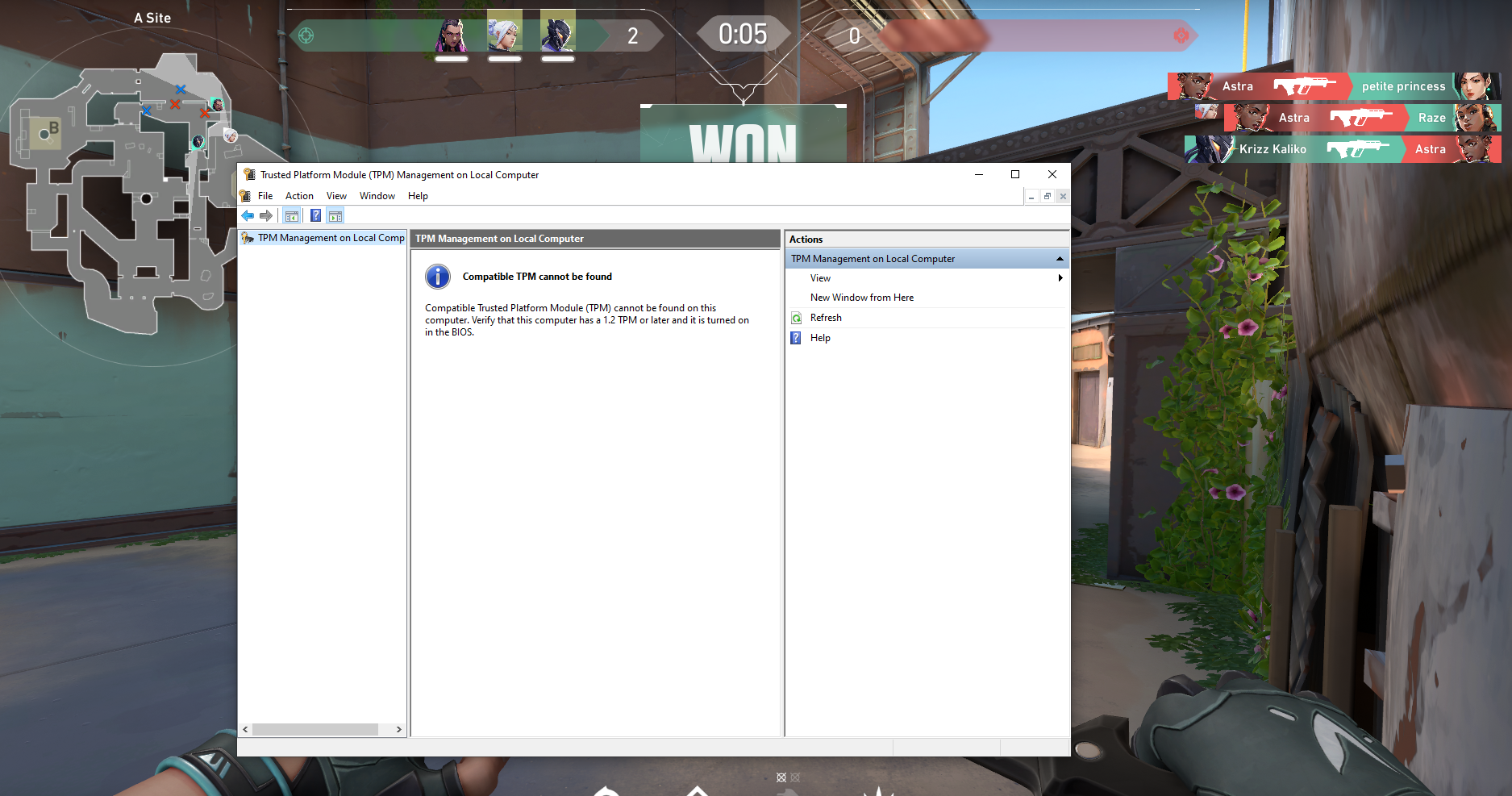Click the console tree horizontal scrollbar thumb
The height and width of the screenshot is (796, 1512).
[314, 729]
